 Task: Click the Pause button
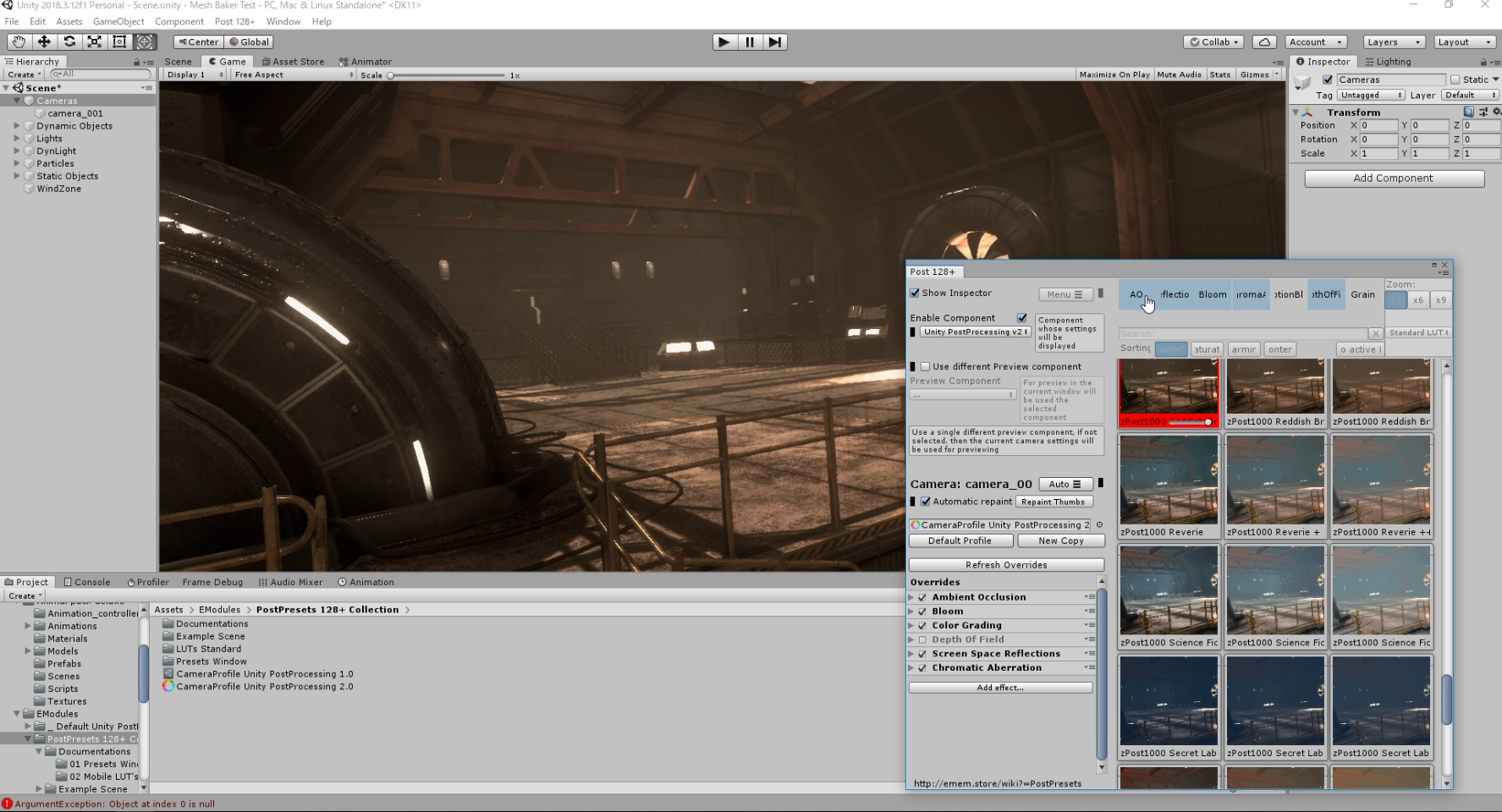[750, 42]
